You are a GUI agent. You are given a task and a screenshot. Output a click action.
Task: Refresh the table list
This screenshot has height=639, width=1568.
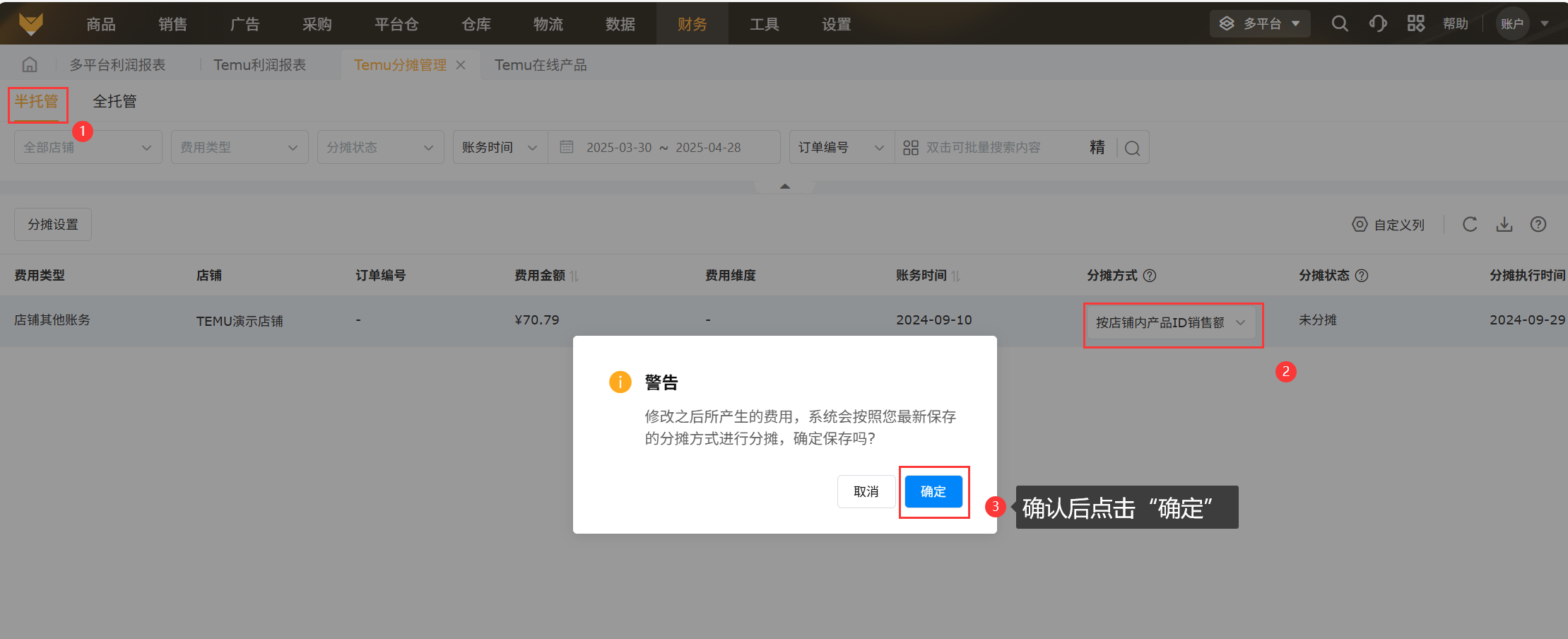pyautogui.click(x=1470, y=224)
